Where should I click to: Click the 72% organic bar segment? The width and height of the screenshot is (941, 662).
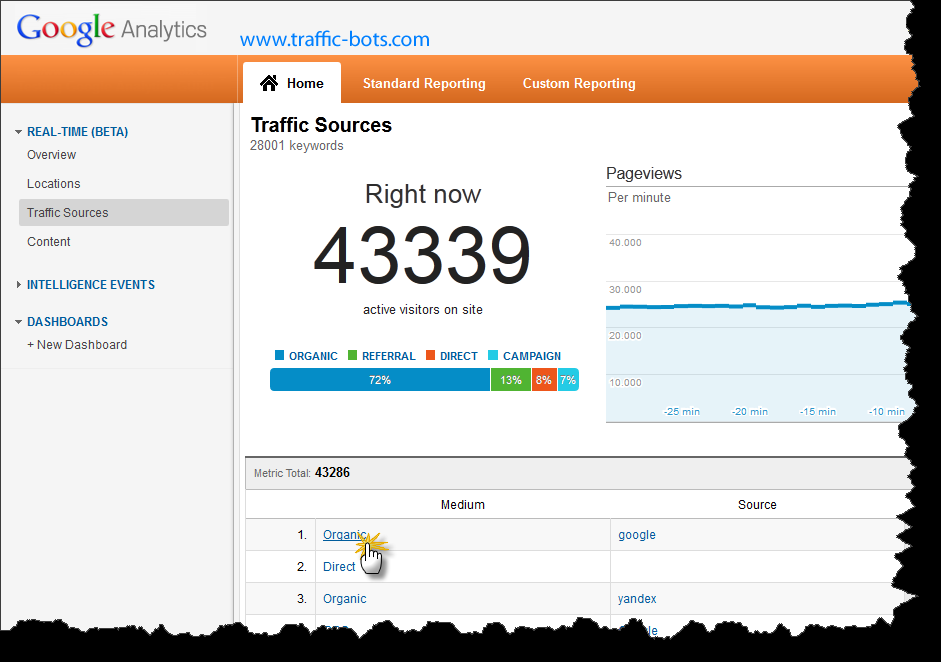point(380,380)
